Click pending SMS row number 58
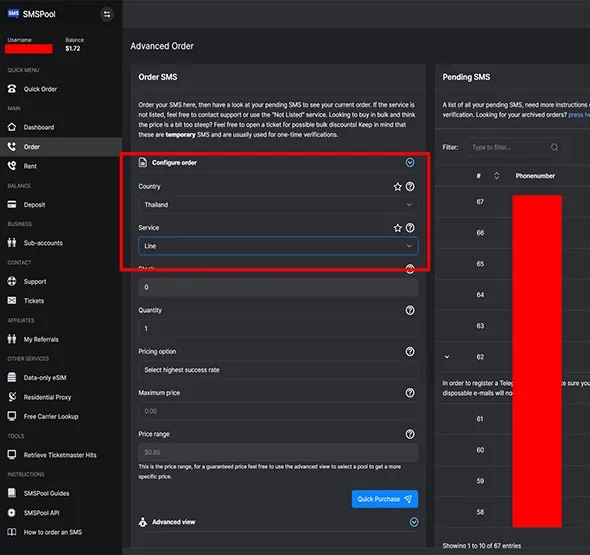Viewport: 590px width, 555px height. 480,512
